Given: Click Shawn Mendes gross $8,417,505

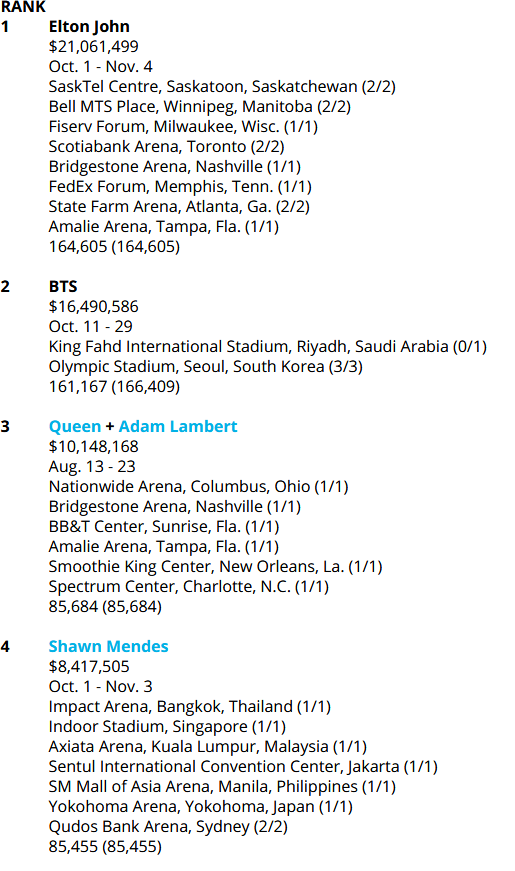Looking at the screenshot, I should pos(89,667).
